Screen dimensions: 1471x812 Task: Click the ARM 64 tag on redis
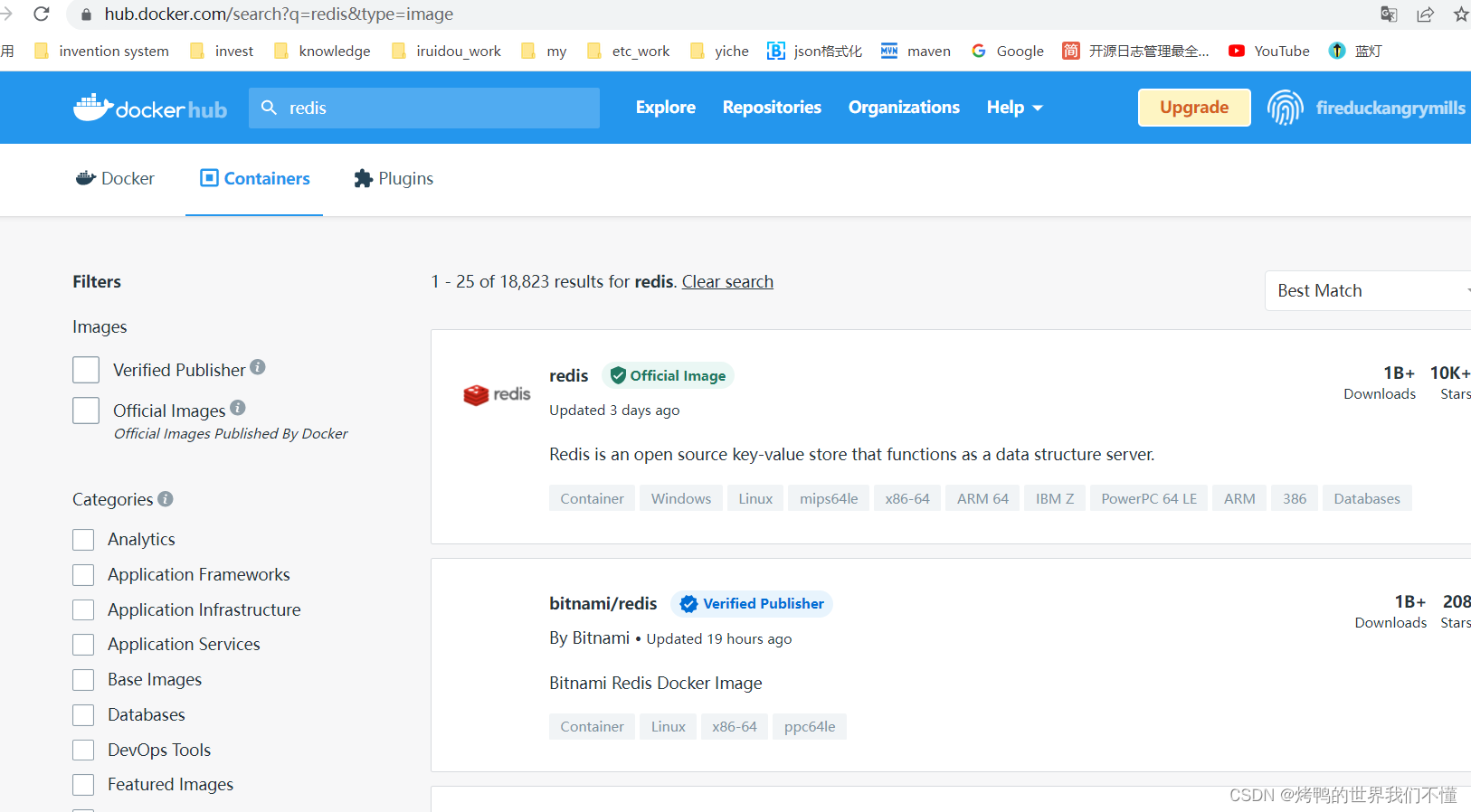click(982, 498)
